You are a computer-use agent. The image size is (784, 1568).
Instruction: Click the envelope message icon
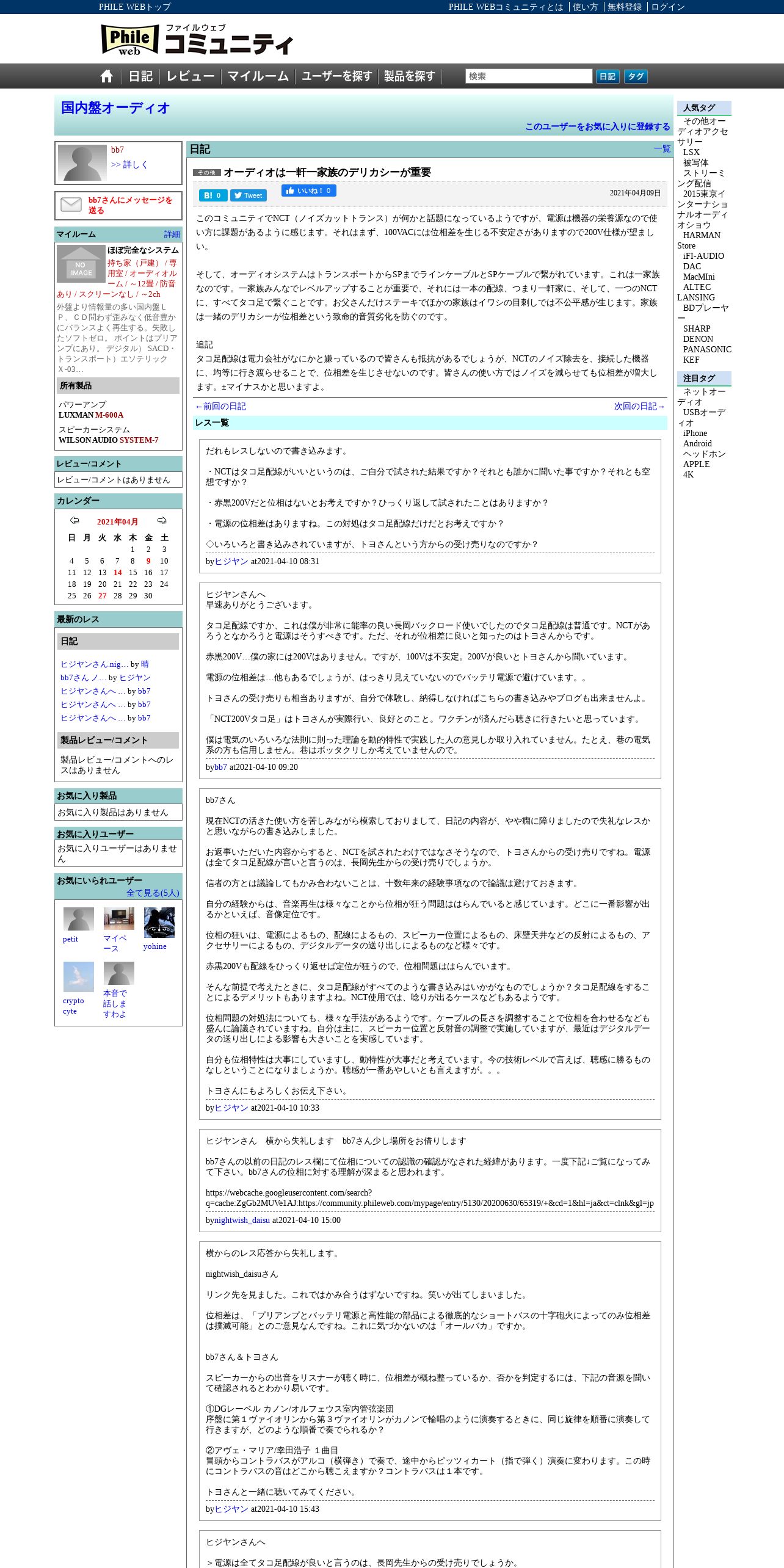(x=71, y=205)
